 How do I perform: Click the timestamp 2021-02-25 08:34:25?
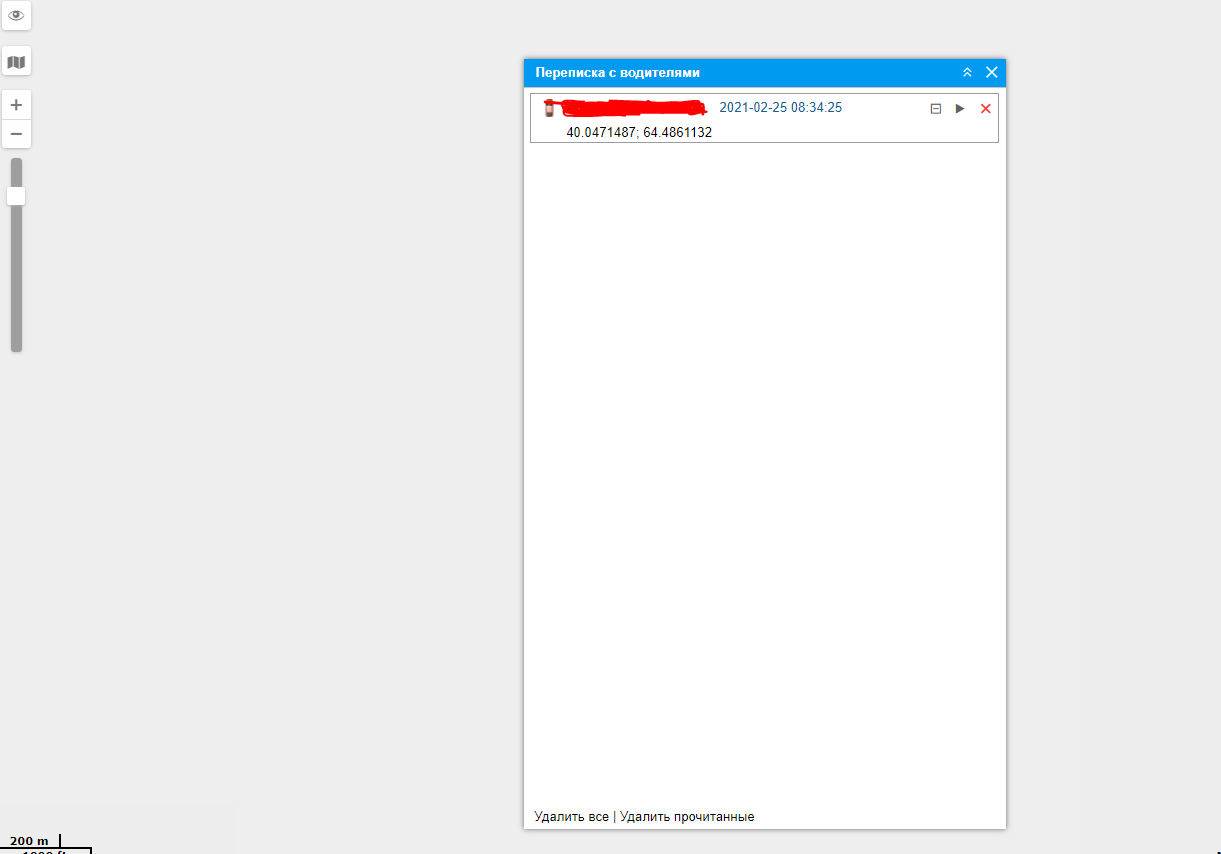(780, 108)
